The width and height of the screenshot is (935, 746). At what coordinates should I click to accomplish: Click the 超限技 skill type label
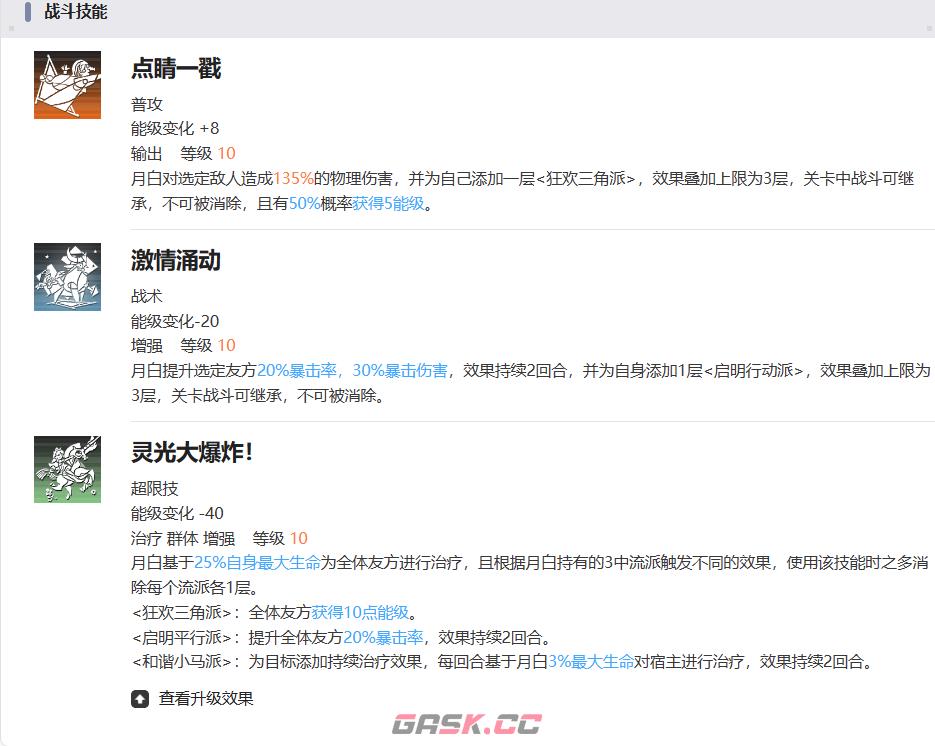tap(154, 488)
